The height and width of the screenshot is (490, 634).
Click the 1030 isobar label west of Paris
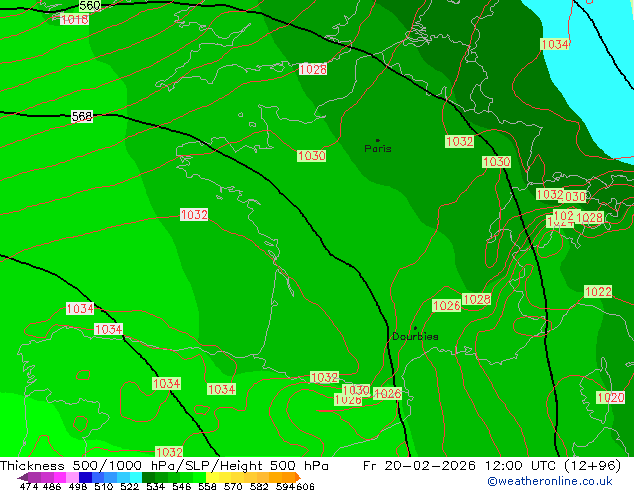(311, 156)
